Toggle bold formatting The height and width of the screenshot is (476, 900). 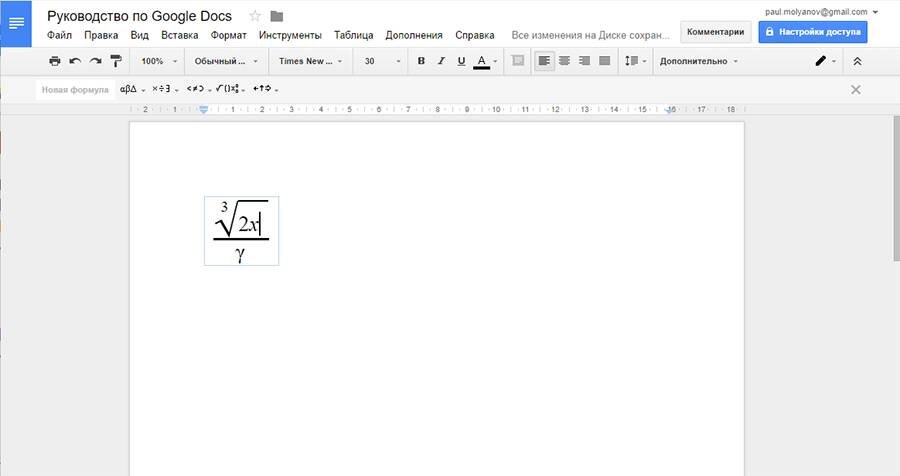pos(421,61)
